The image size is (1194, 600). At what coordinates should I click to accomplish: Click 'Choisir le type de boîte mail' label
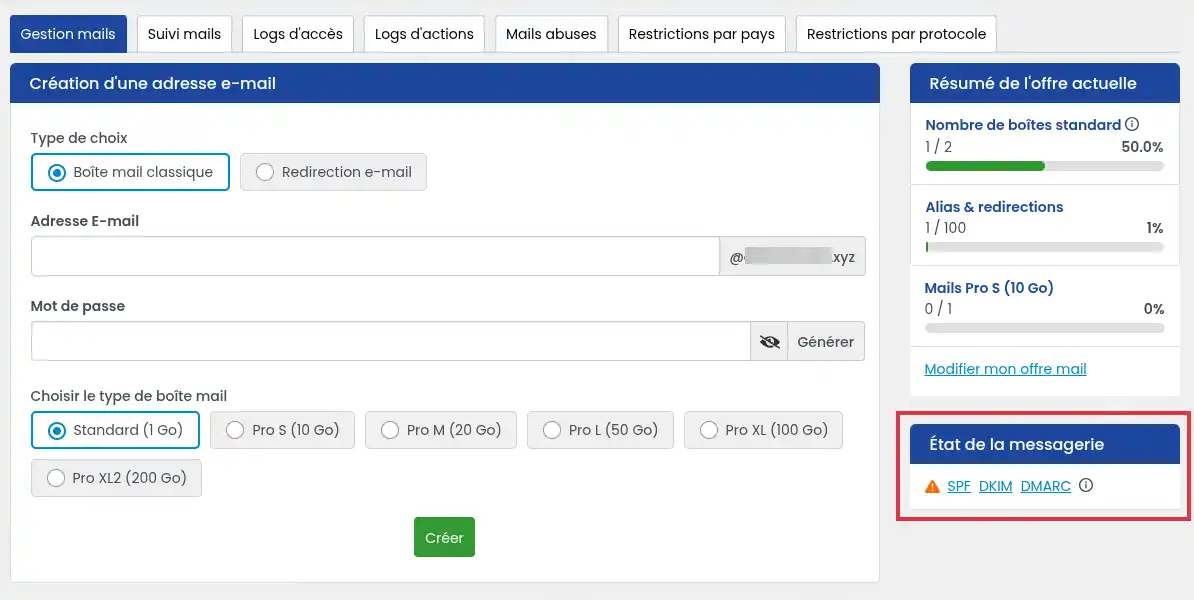[129, 397]
